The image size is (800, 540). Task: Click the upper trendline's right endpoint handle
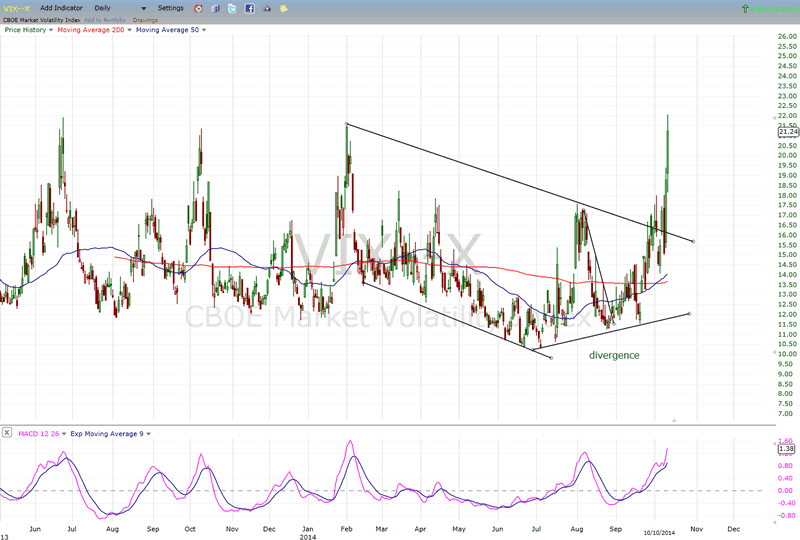693,241
